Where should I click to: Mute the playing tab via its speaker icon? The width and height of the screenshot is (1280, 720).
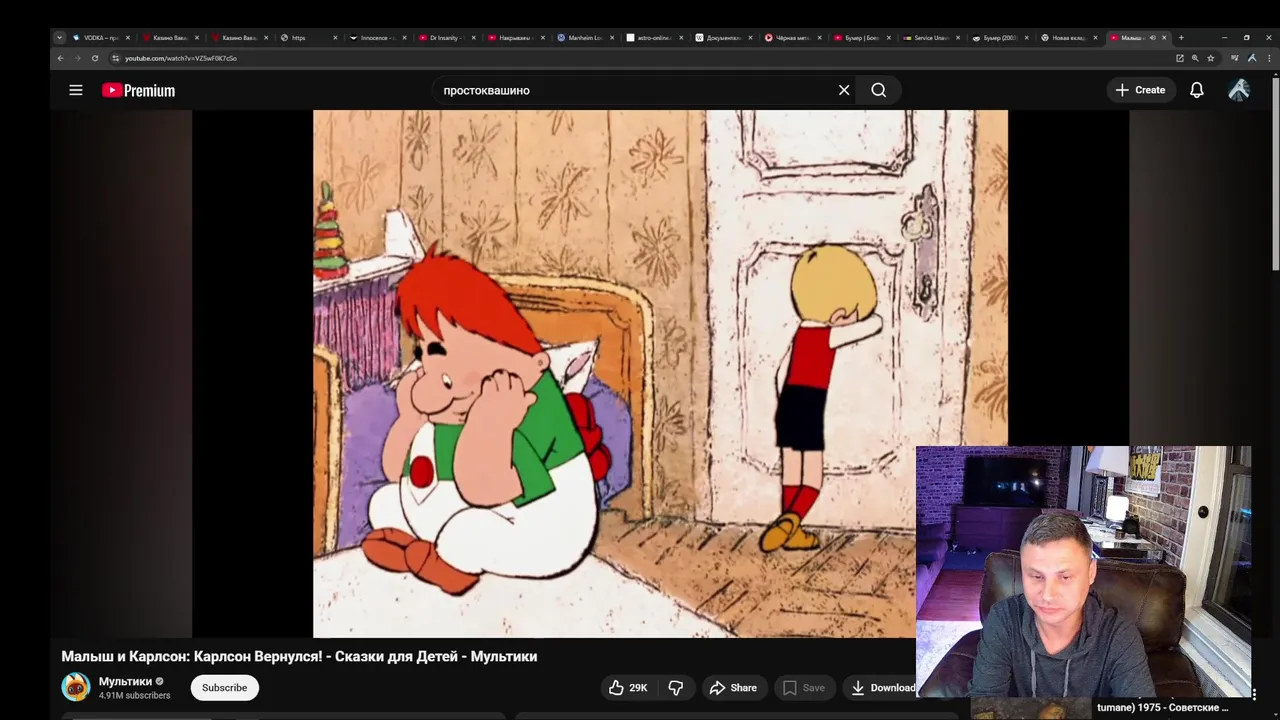pyautogui.click(x=1152, y=38)
